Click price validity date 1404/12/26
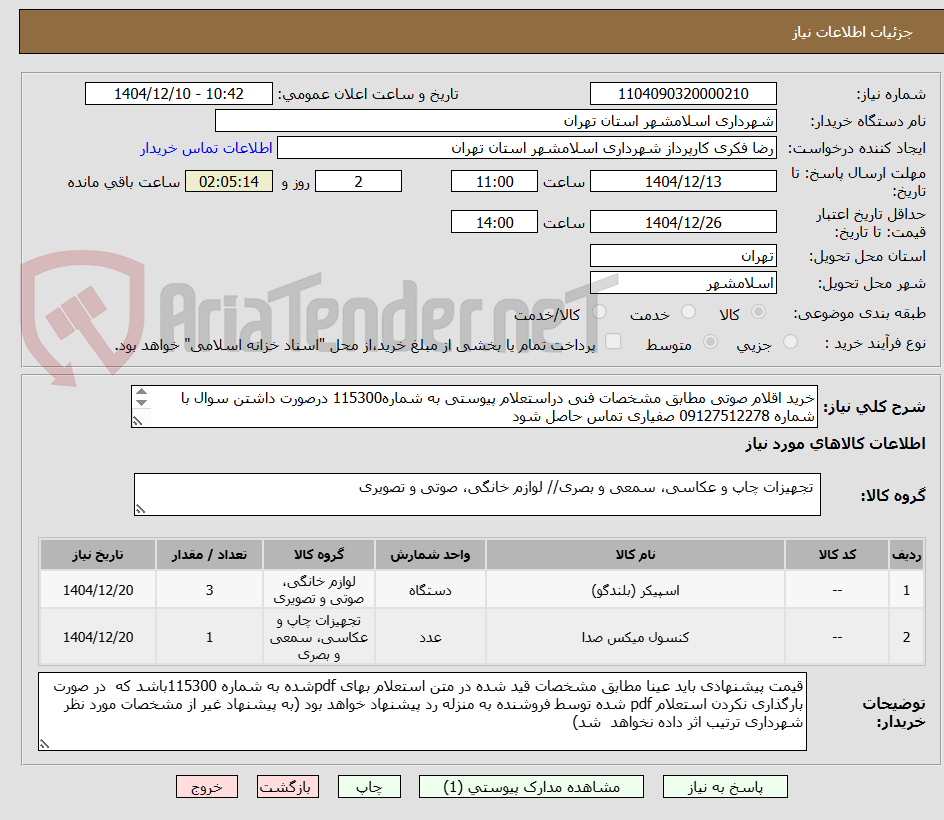The height and width of the screenshot is (820, 944). click(x=683, y=222)
